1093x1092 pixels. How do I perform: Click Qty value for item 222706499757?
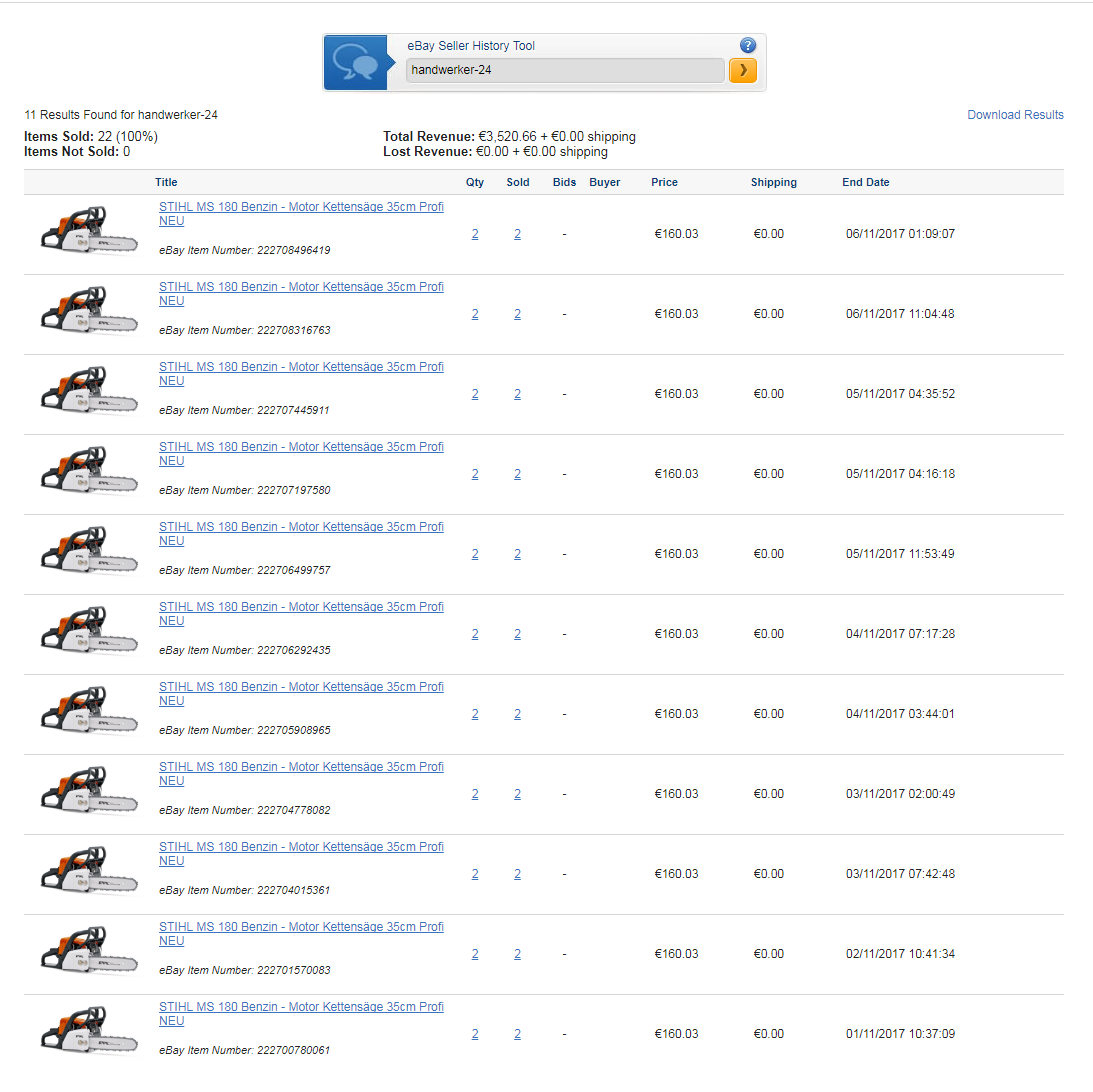click(x=475, y=554)
